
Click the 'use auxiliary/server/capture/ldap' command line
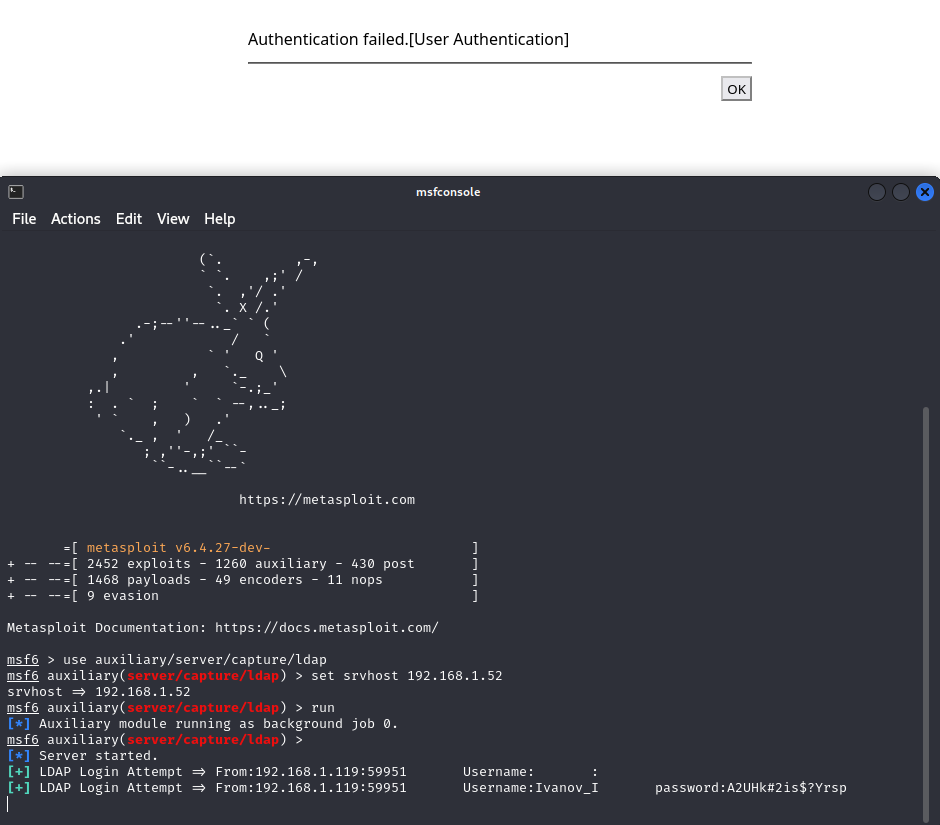coord(195,660)
